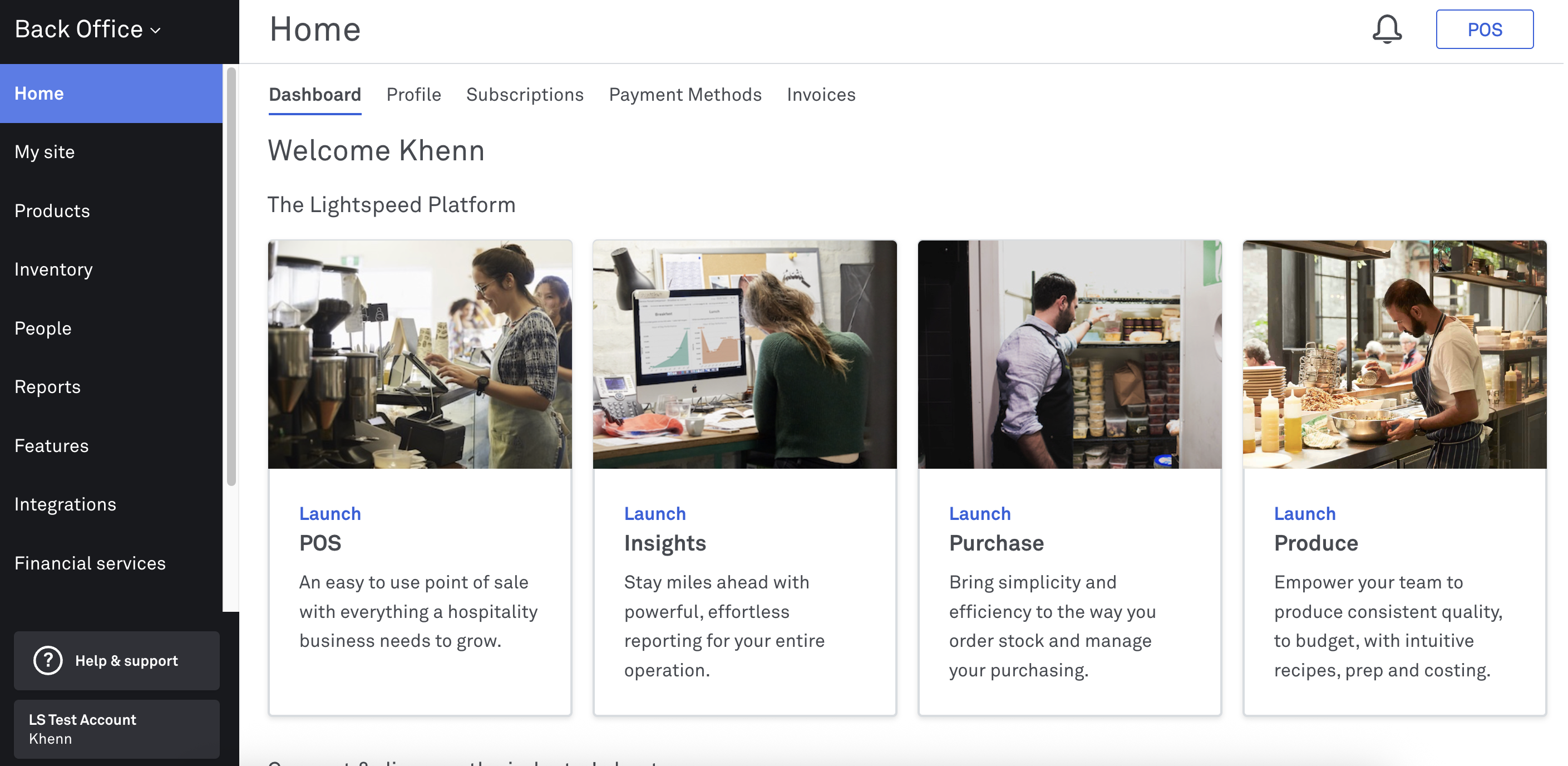The image size is (1568, 766).
Task: Click the sidebar vertical scrollbar
Action: point(231,277)
